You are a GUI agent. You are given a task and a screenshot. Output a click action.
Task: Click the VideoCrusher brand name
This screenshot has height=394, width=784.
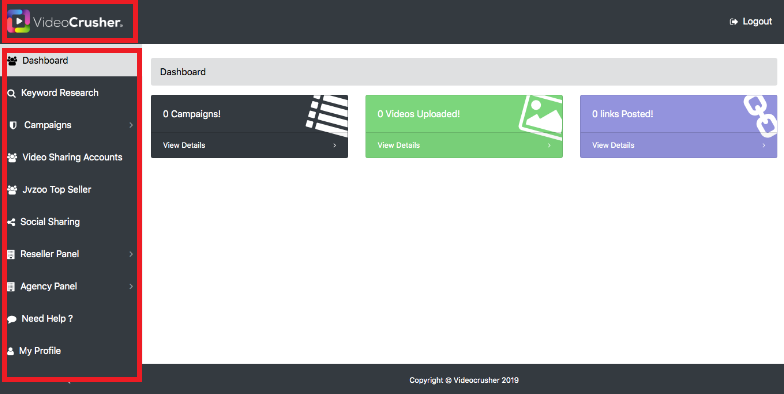click(78, 22)
